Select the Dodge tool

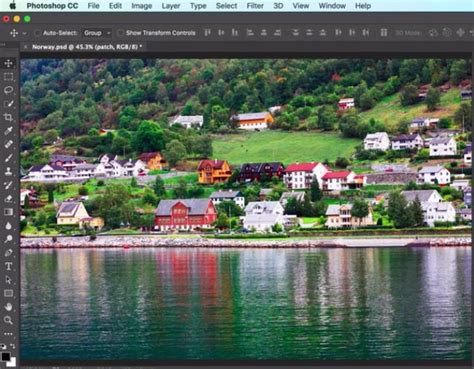tap(8, 239)
